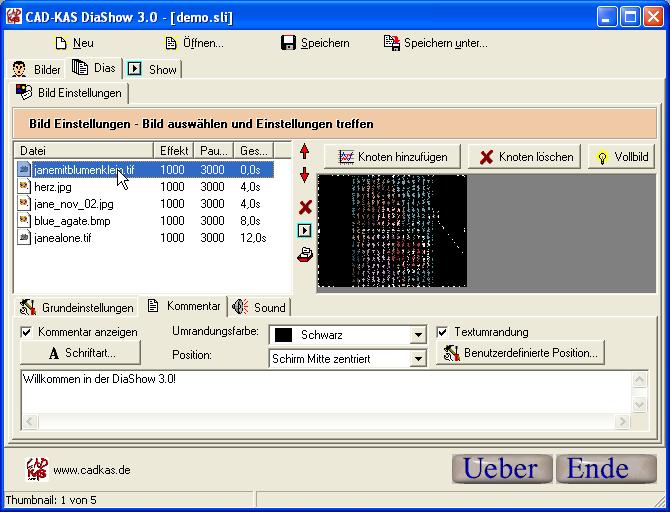Viewport: 670px width, 512px height.
Task: Click the Speichern floppy disk icon
Action: (288, 43)
